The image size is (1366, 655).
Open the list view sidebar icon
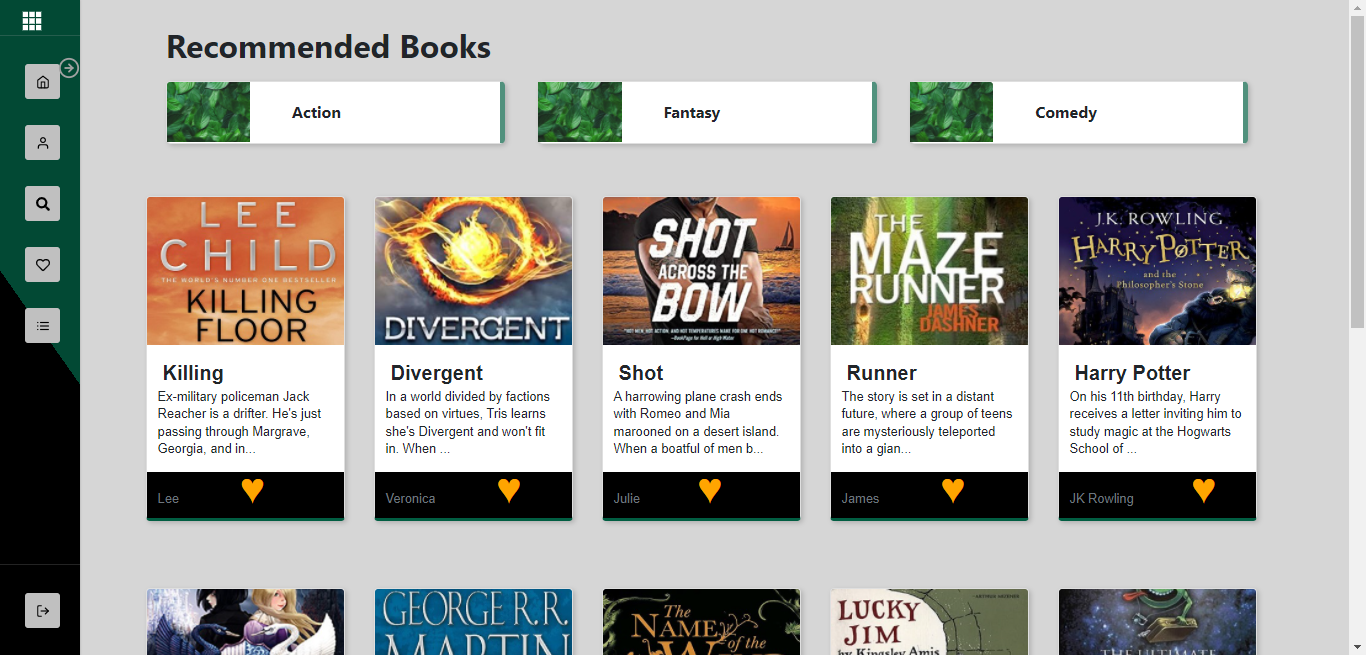click(42, 326)
